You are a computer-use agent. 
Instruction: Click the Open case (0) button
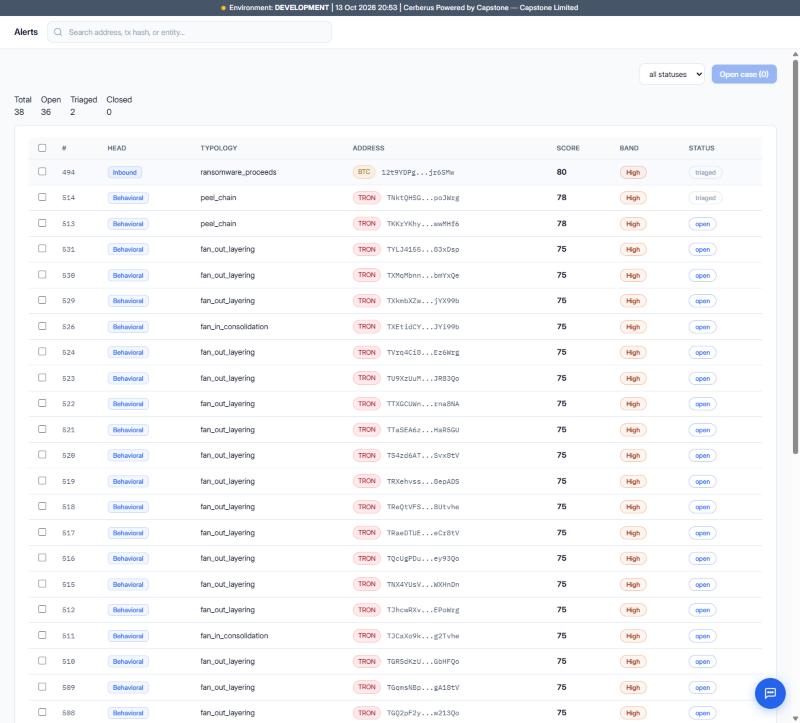click(744, 74)
